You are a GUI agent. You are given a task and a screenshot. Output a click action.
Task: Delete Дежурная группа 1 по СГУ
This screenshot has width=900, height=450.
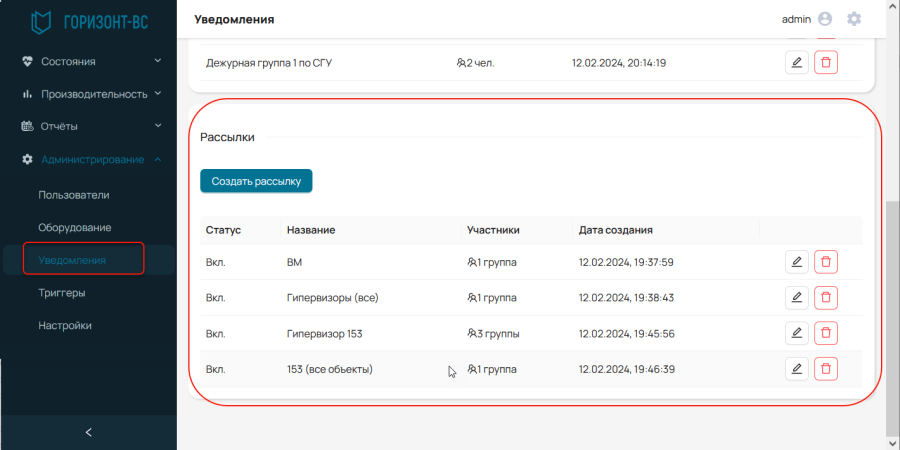coord(826,63)
